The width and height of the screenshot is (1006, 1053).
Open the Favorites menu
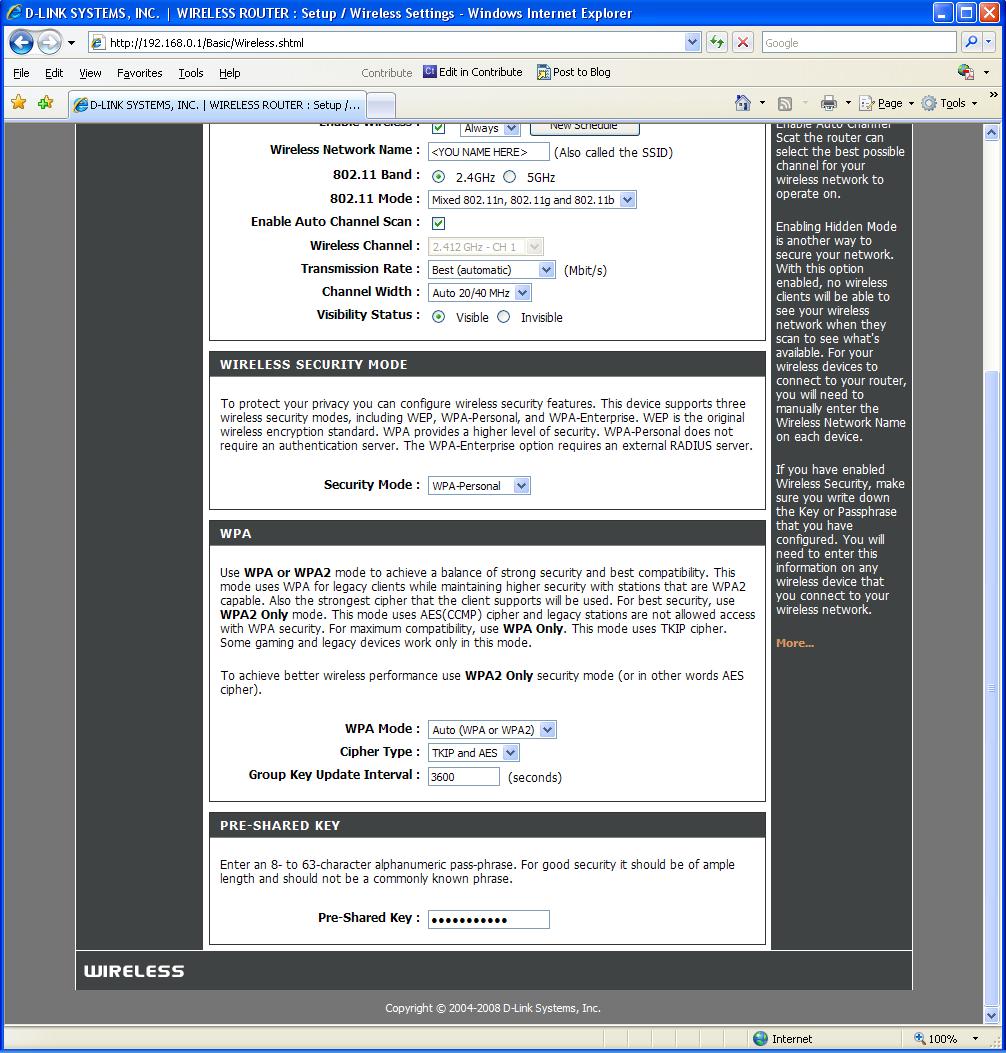click(140, 73)
